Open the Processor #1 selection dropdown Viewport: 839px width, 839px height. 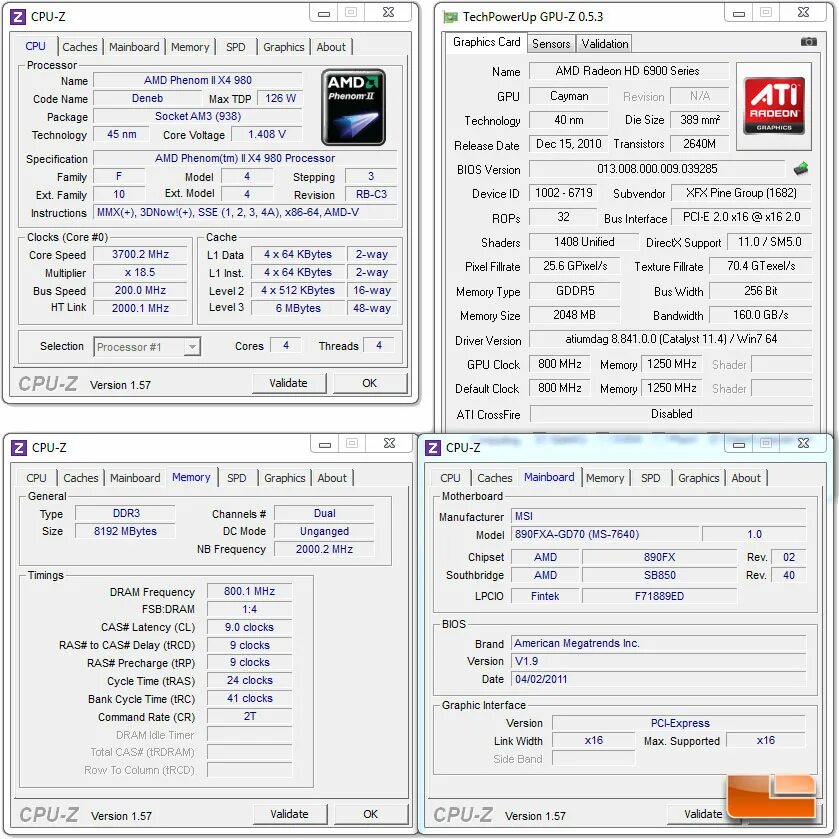tap(147, 347)
